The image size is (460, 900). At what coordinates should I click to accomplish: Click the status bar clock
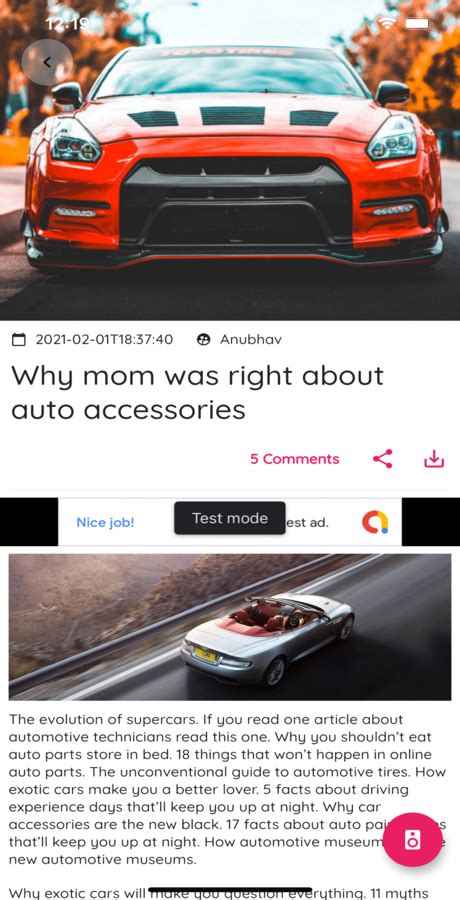[68, 24]
